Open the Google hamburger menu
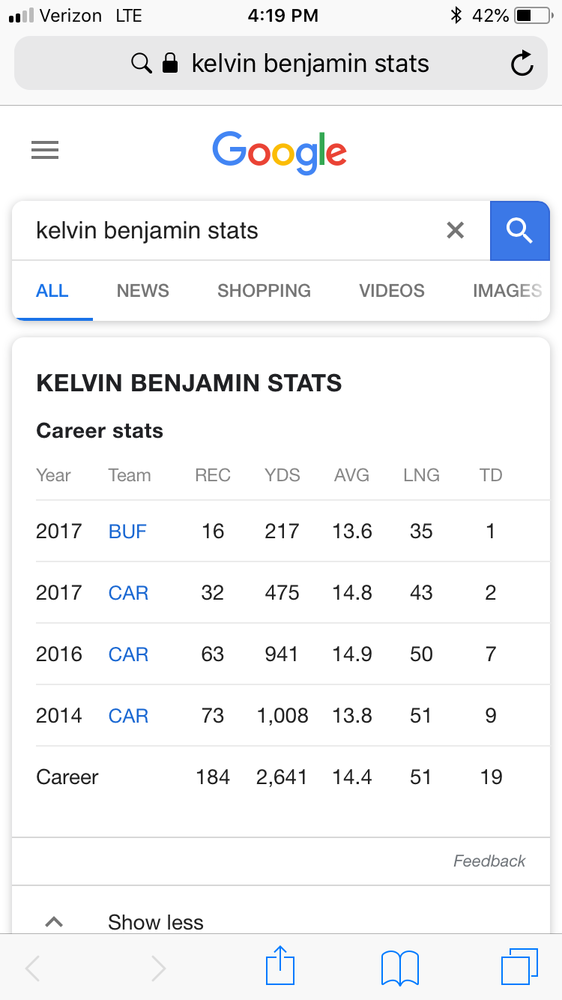The width and height of the screenshot is (562, 1000). click(45, 151)
